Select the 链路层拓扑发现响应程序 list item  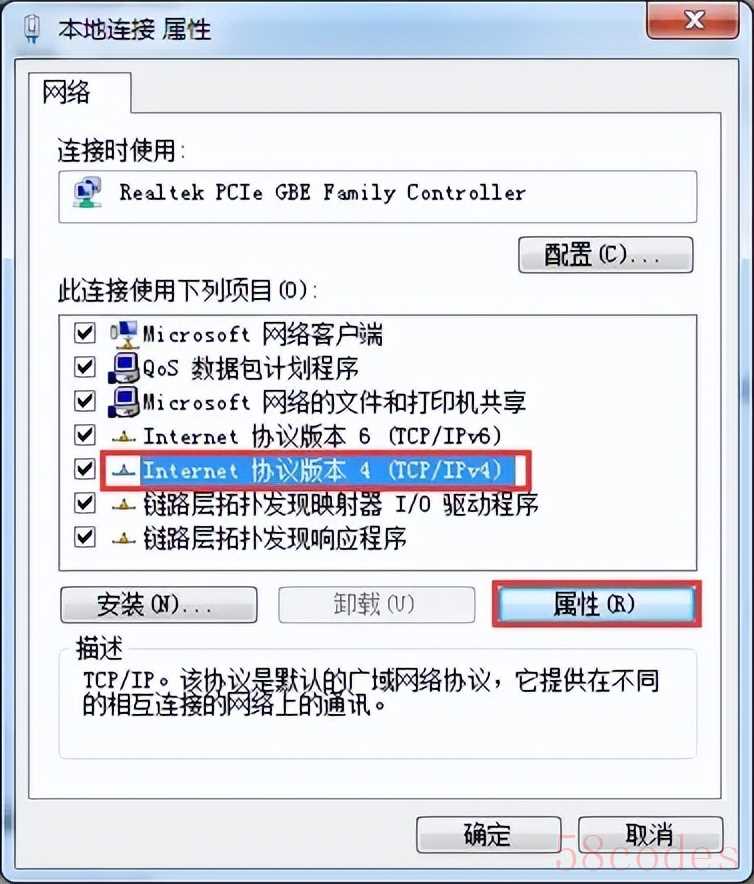274,538
